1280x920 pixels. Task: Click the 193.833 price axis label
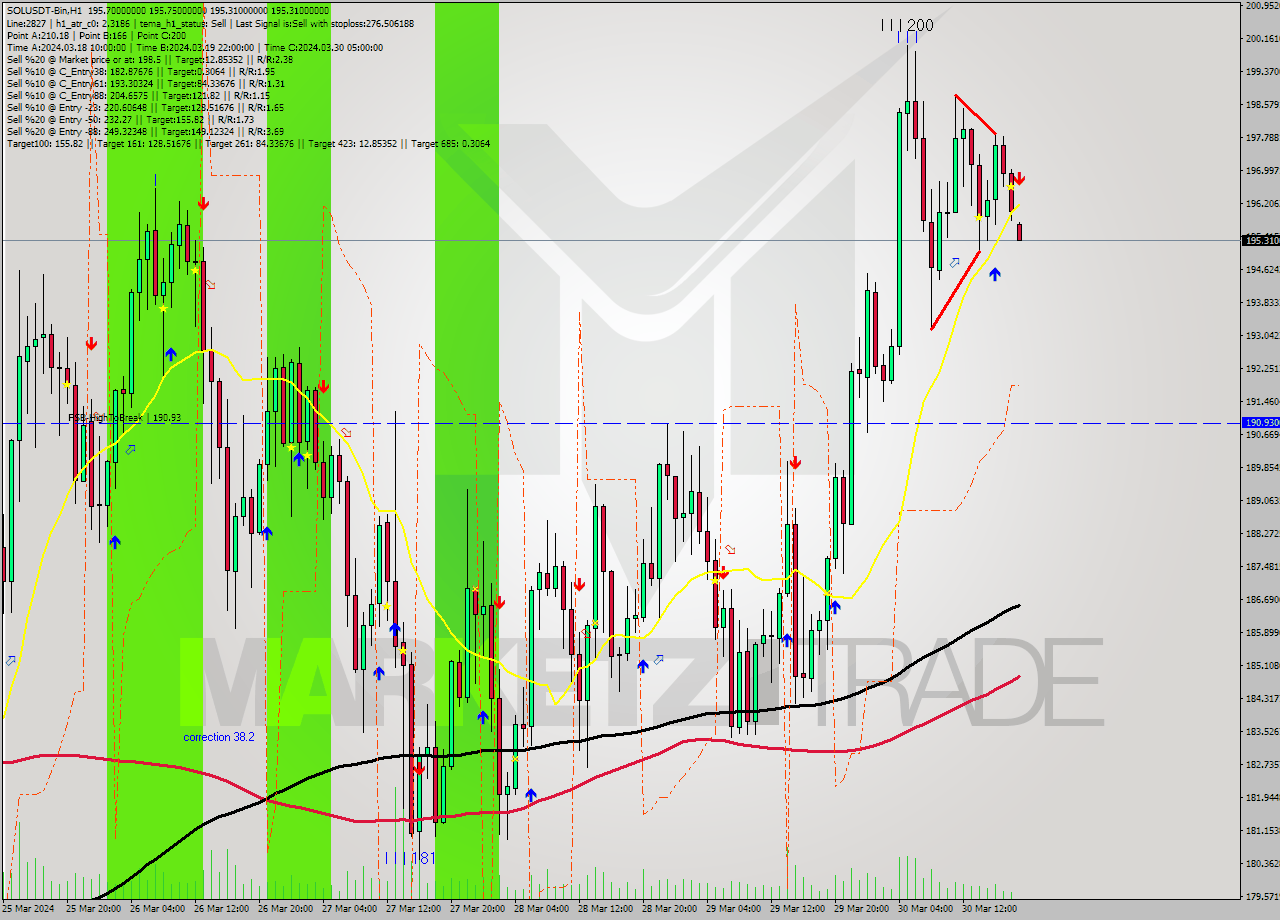(1261, 302)
